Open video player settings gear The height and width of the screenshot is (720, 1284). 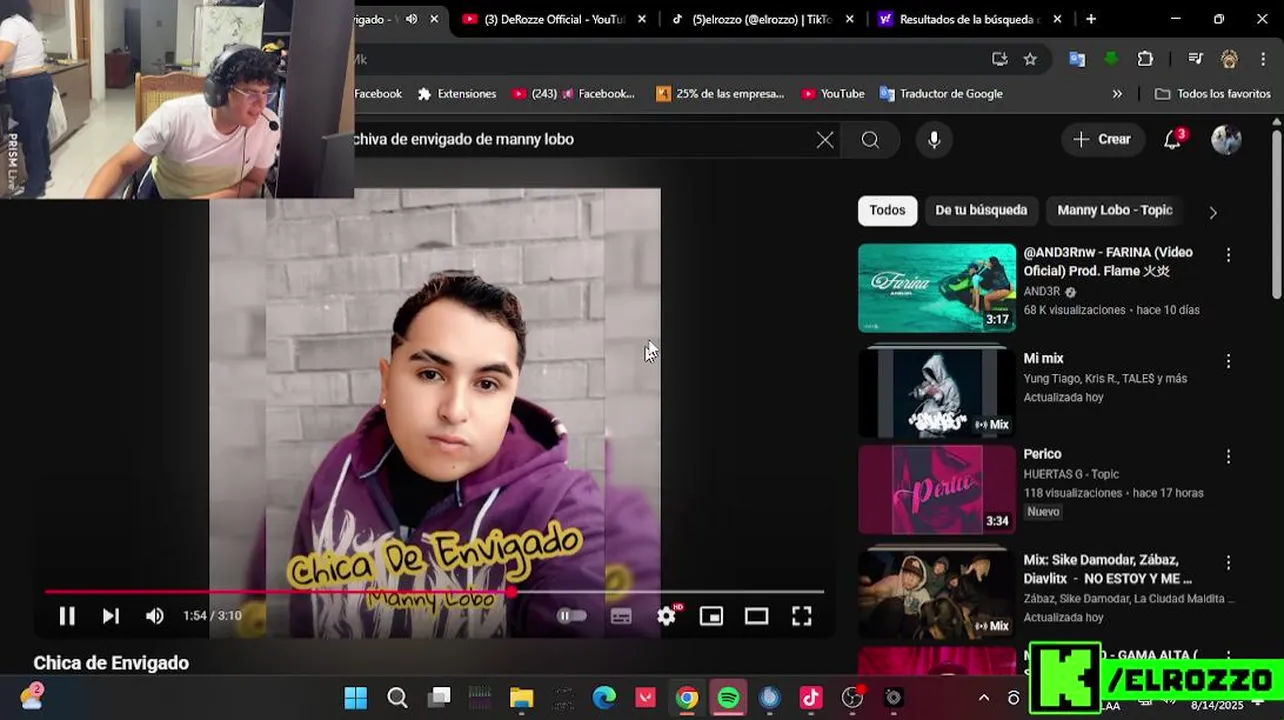pyautogui.click(x=667, y=616)
